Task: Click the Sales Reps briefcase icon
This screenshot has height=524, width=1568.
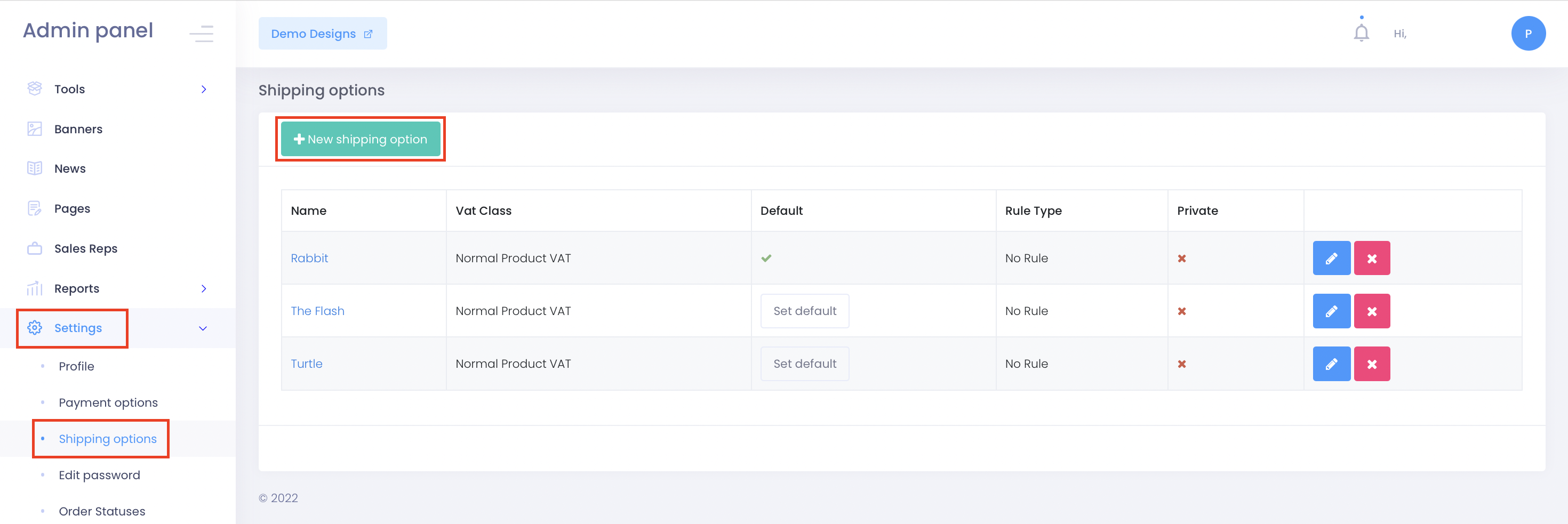Action: (x=35, y=248)
